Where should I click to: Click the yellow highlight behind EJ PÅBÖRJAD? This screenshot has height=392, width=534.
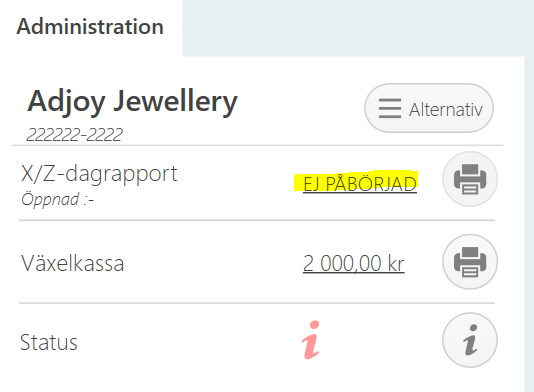356,181
